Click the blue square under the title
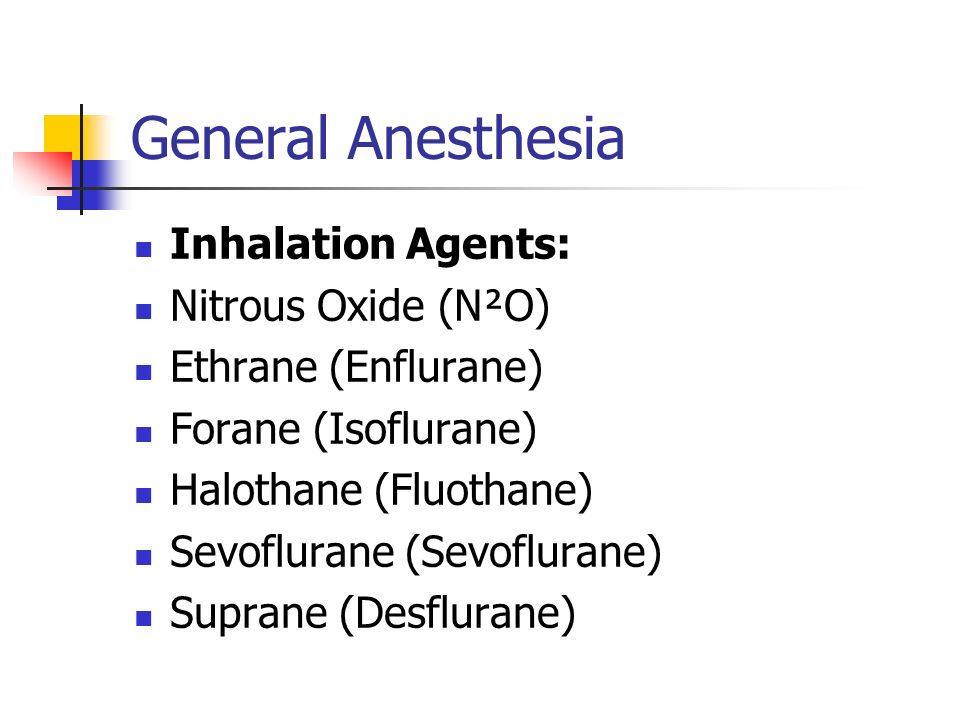Screen dimensions: 960x720 click(92, 185)
